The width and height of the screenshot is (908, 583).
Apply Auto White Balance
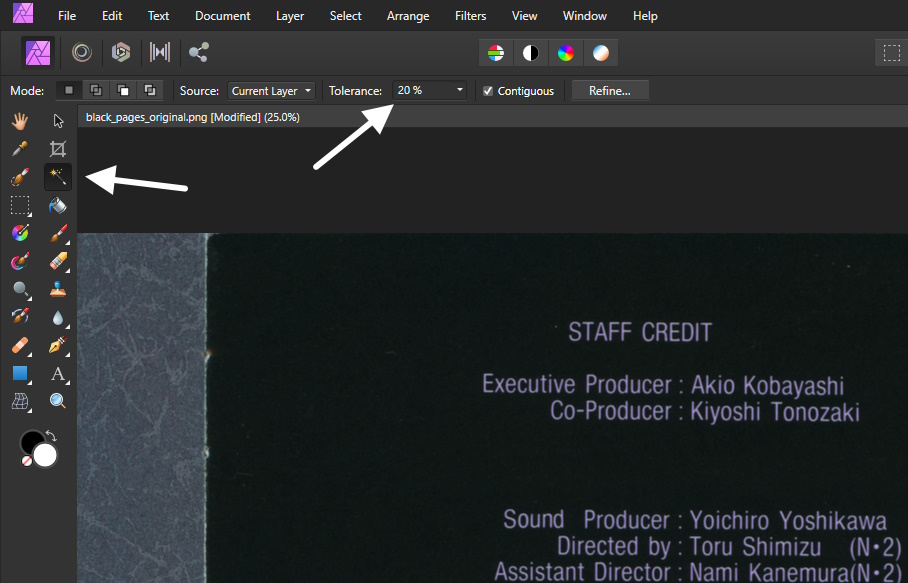tap(601, 52)
